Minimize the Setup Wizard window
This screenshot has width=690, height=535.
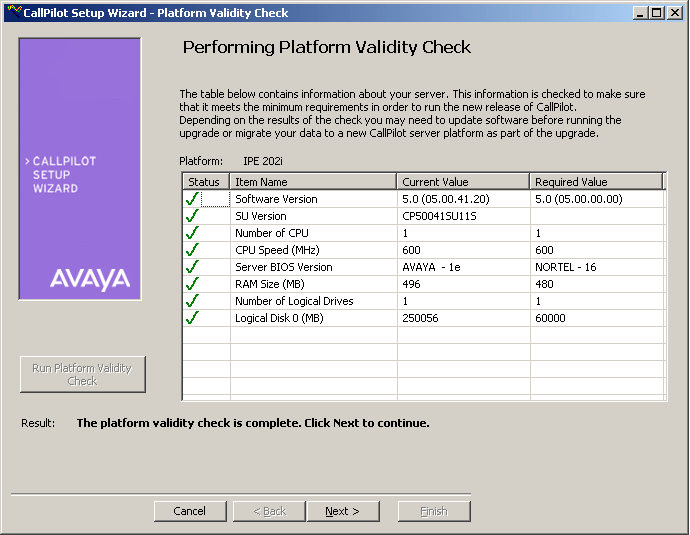click(x=640, y=13)
